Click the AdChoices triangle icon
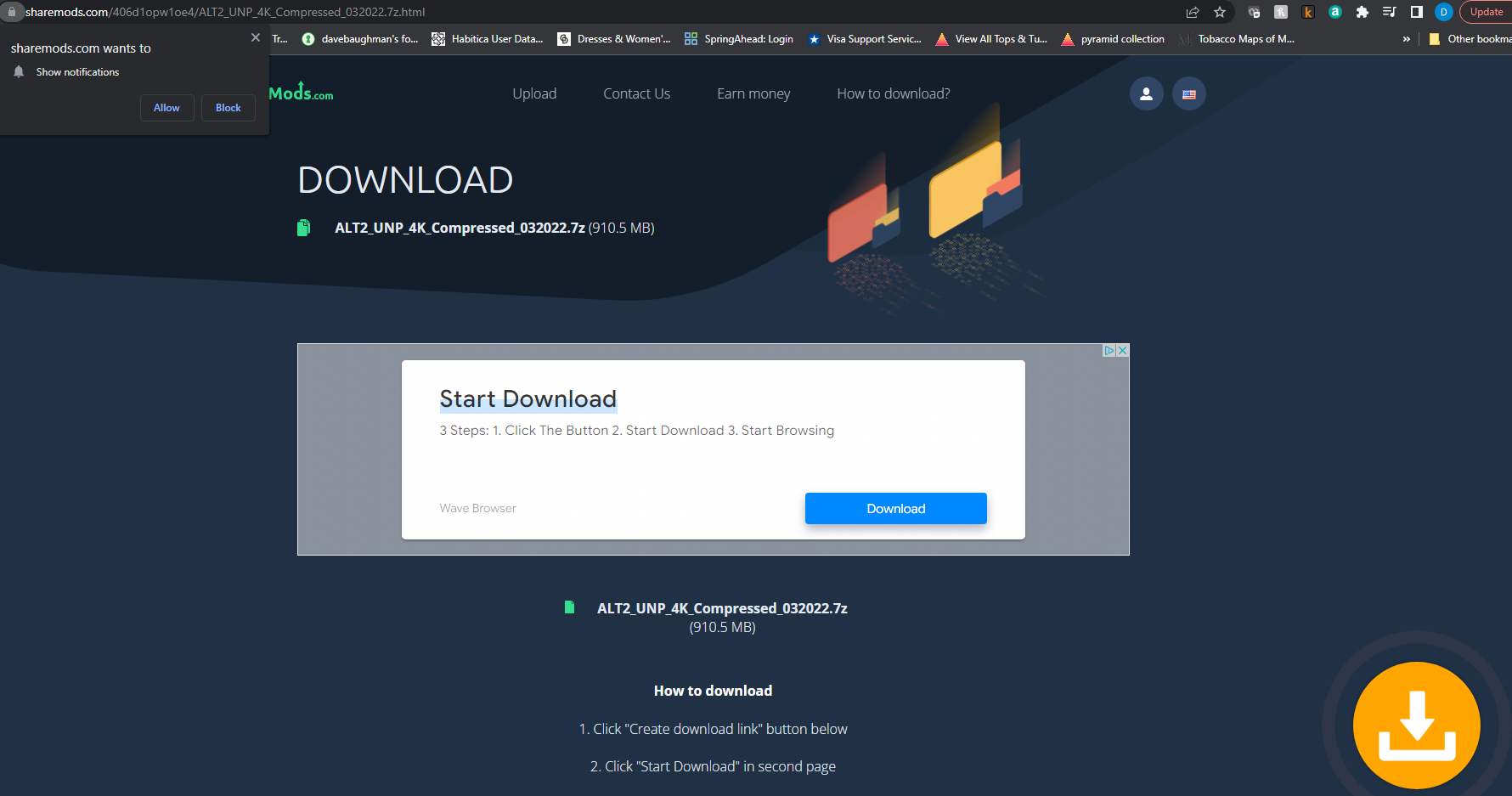The image size is (1512, 796). pyautogui.click(x=1109, y=350)
